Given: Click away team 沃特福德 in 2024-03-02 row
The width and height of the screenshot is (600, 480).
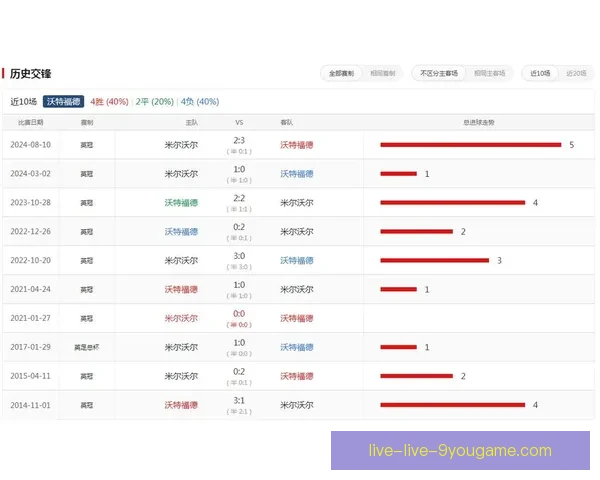Looking at the screenshot, I should coord(297,174).
